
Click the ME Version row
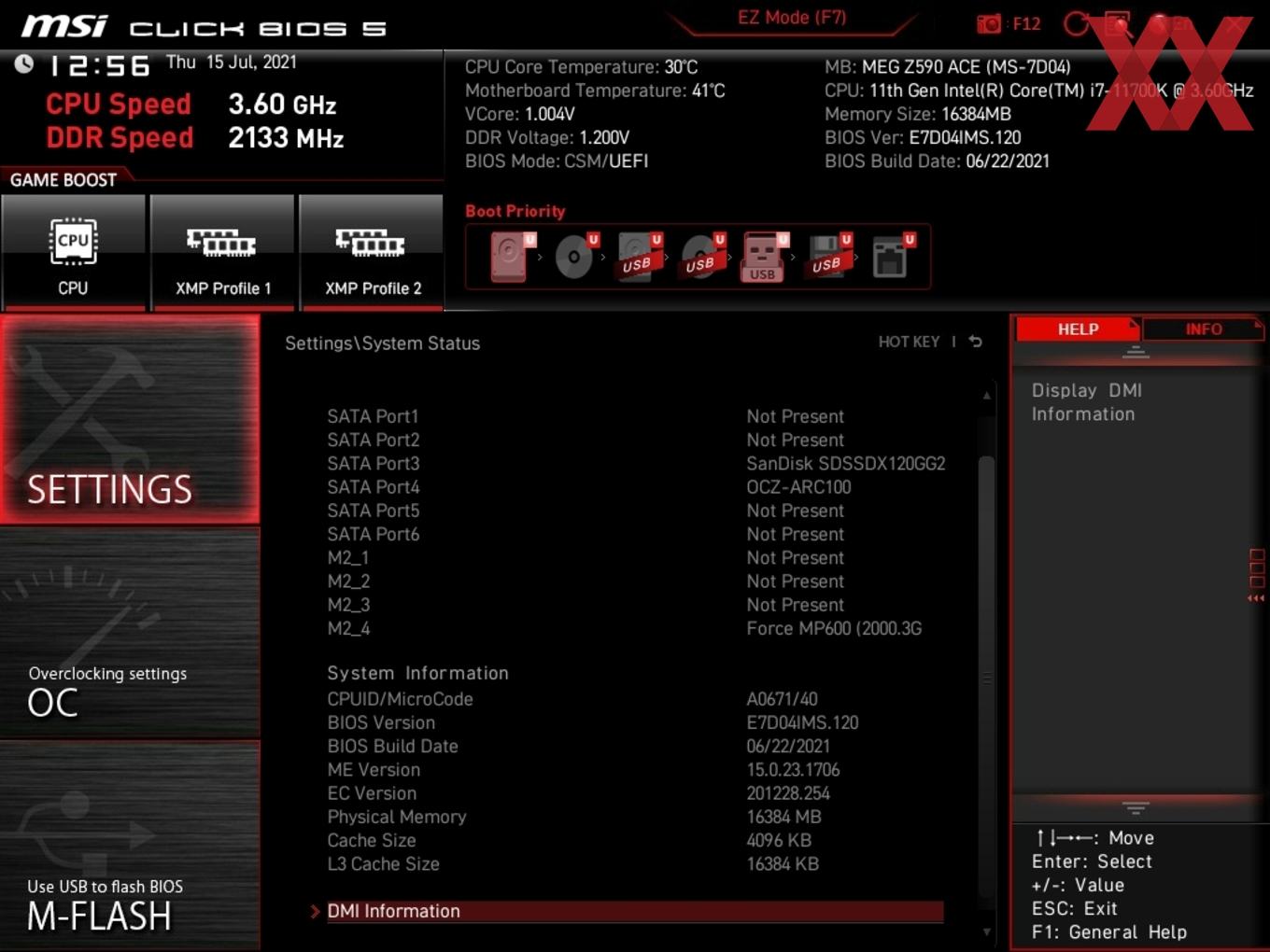(635, 770)
